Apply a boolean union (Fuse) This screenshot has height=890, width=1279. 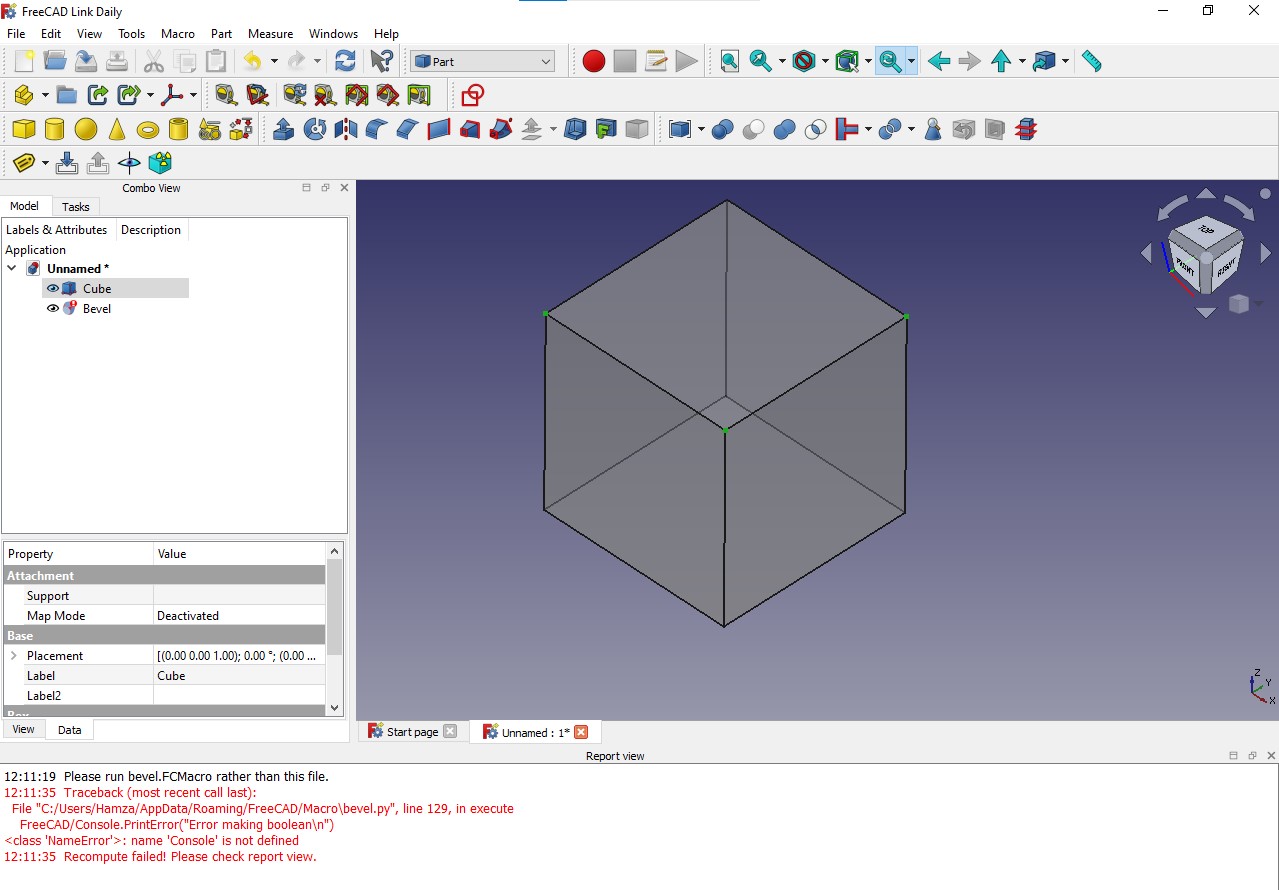(785, 128)
